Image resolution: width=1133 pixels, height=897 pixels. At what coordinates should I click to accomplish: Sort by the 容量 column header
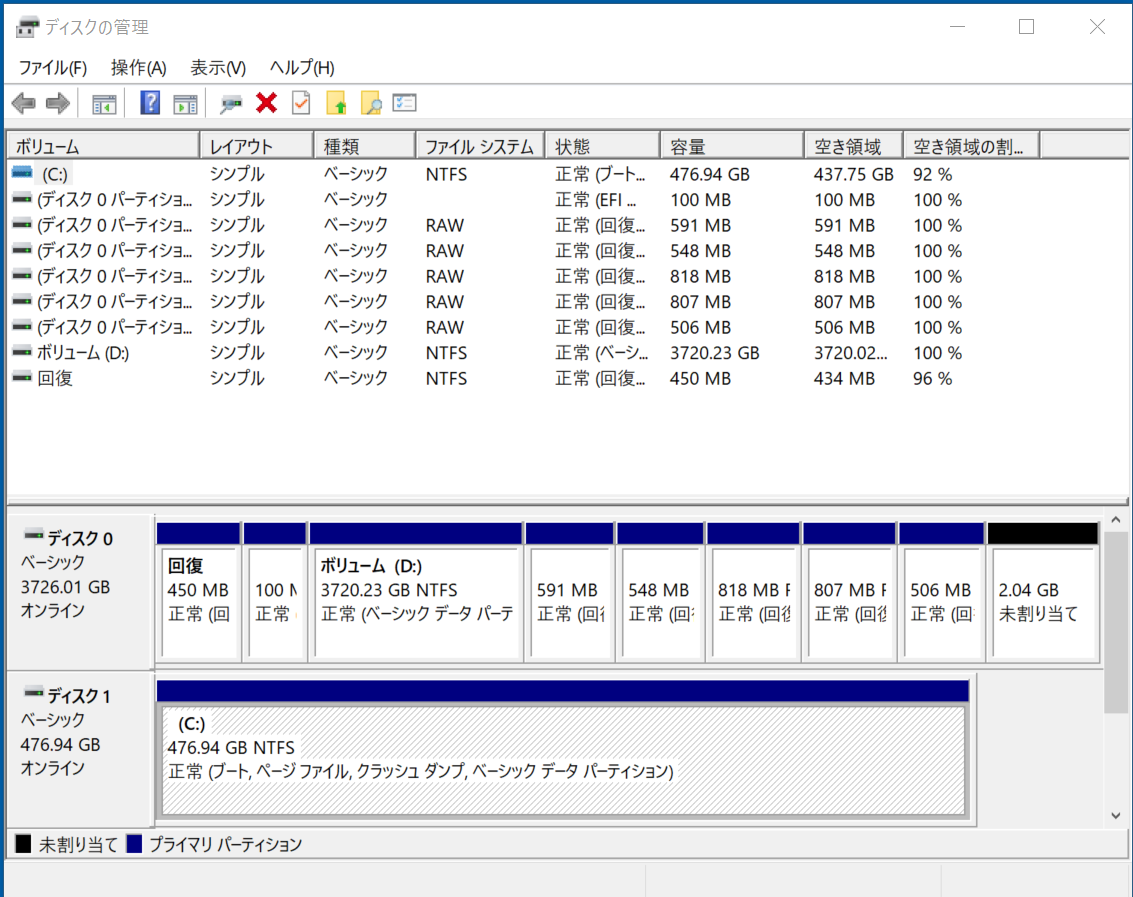(730, 147)
